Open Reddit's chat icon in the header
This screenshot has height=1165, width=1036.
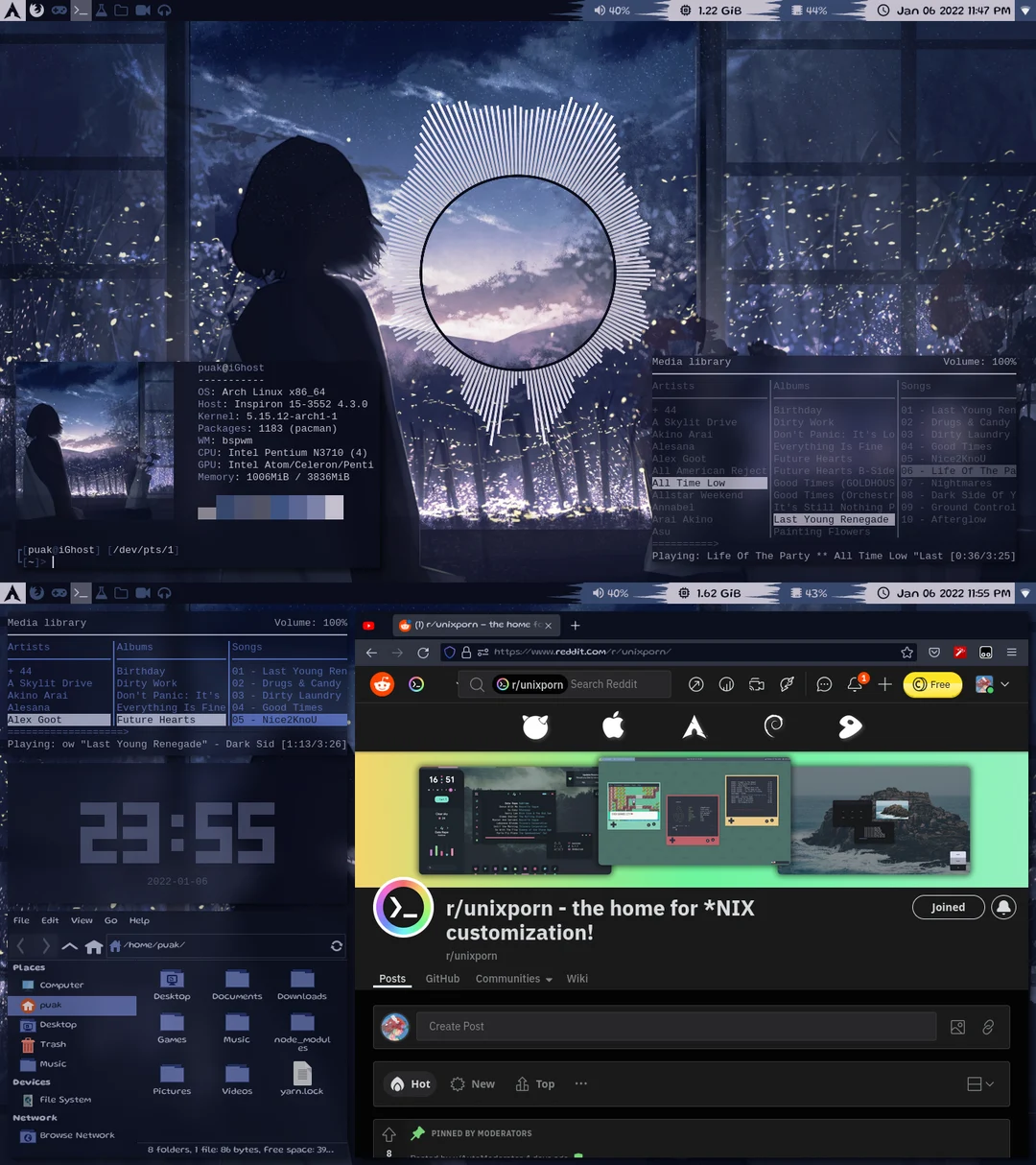[824, 684]
